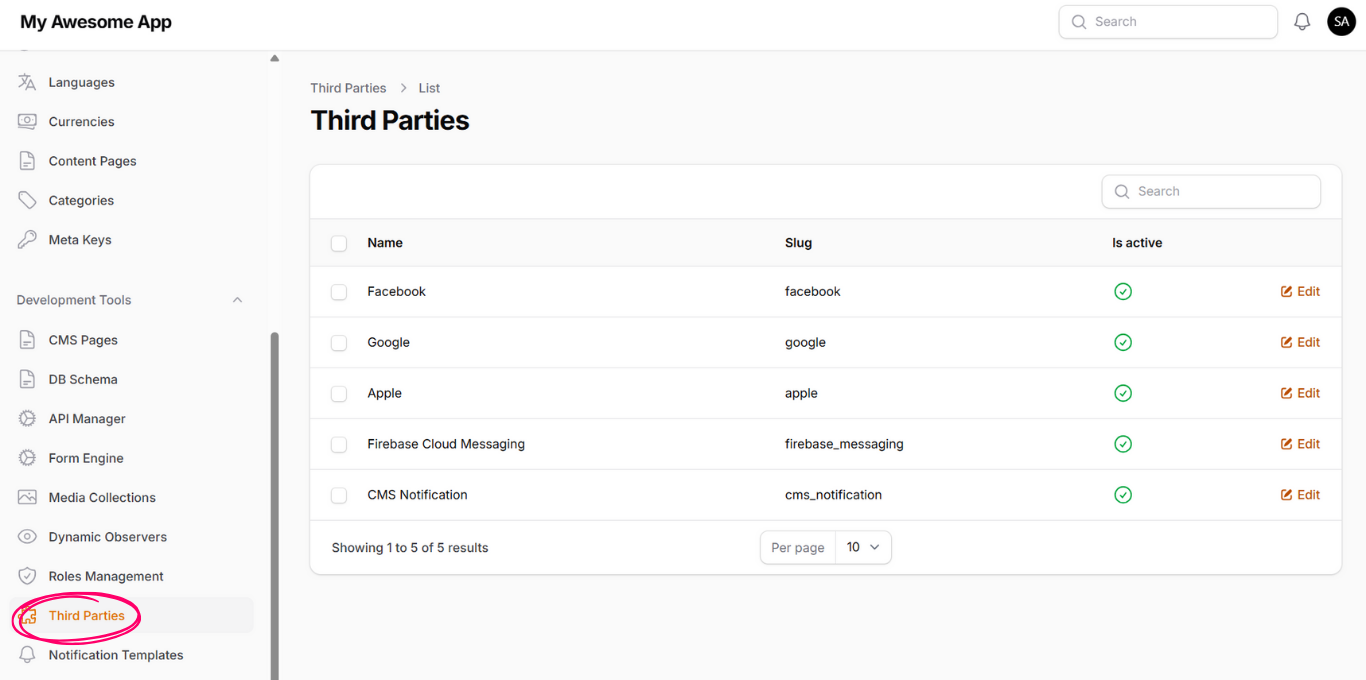
Task: Focus the table search input field
Action: [x=1222, y=191]
